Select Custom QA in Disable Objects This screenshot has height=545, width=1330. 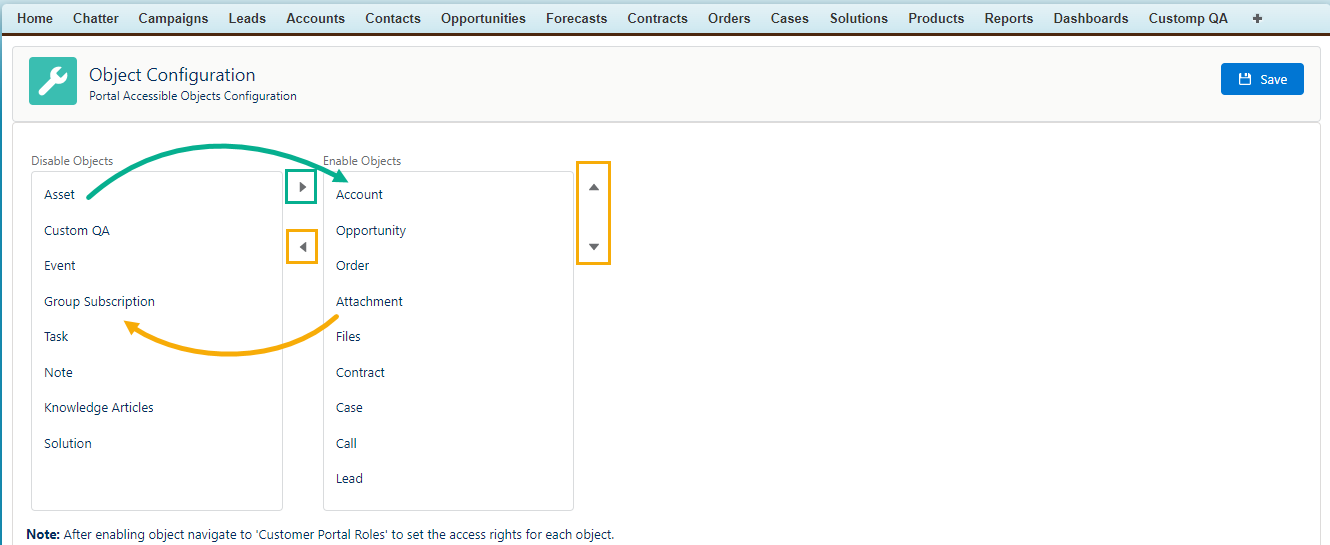click(77, 231)
